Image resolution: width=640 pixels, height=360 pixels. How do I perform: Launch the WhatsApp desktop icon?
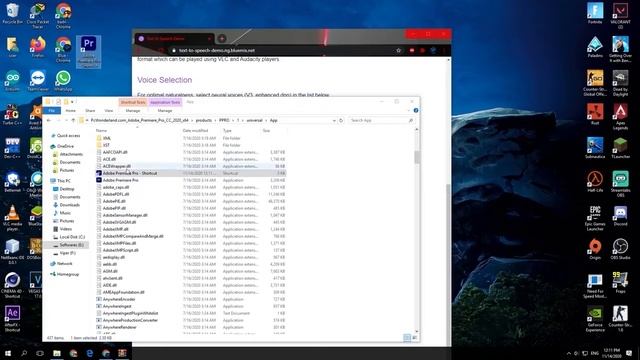click(x=63, y=80)
